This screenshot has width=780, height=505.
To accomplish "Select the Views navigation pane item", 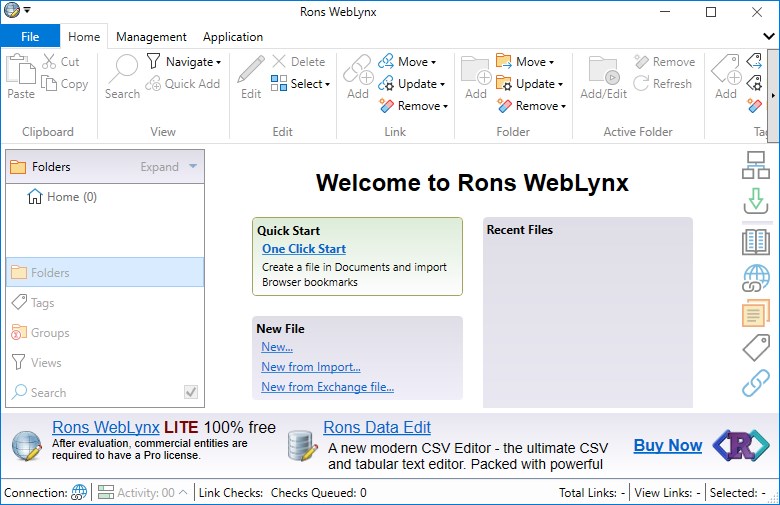I will (x=105, y=362).
